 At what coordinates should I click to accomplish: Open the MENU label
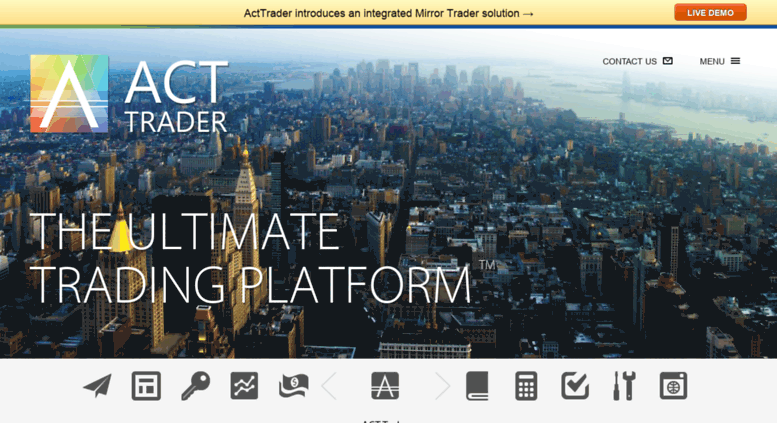pyautogui.click(x=712, y=61)
